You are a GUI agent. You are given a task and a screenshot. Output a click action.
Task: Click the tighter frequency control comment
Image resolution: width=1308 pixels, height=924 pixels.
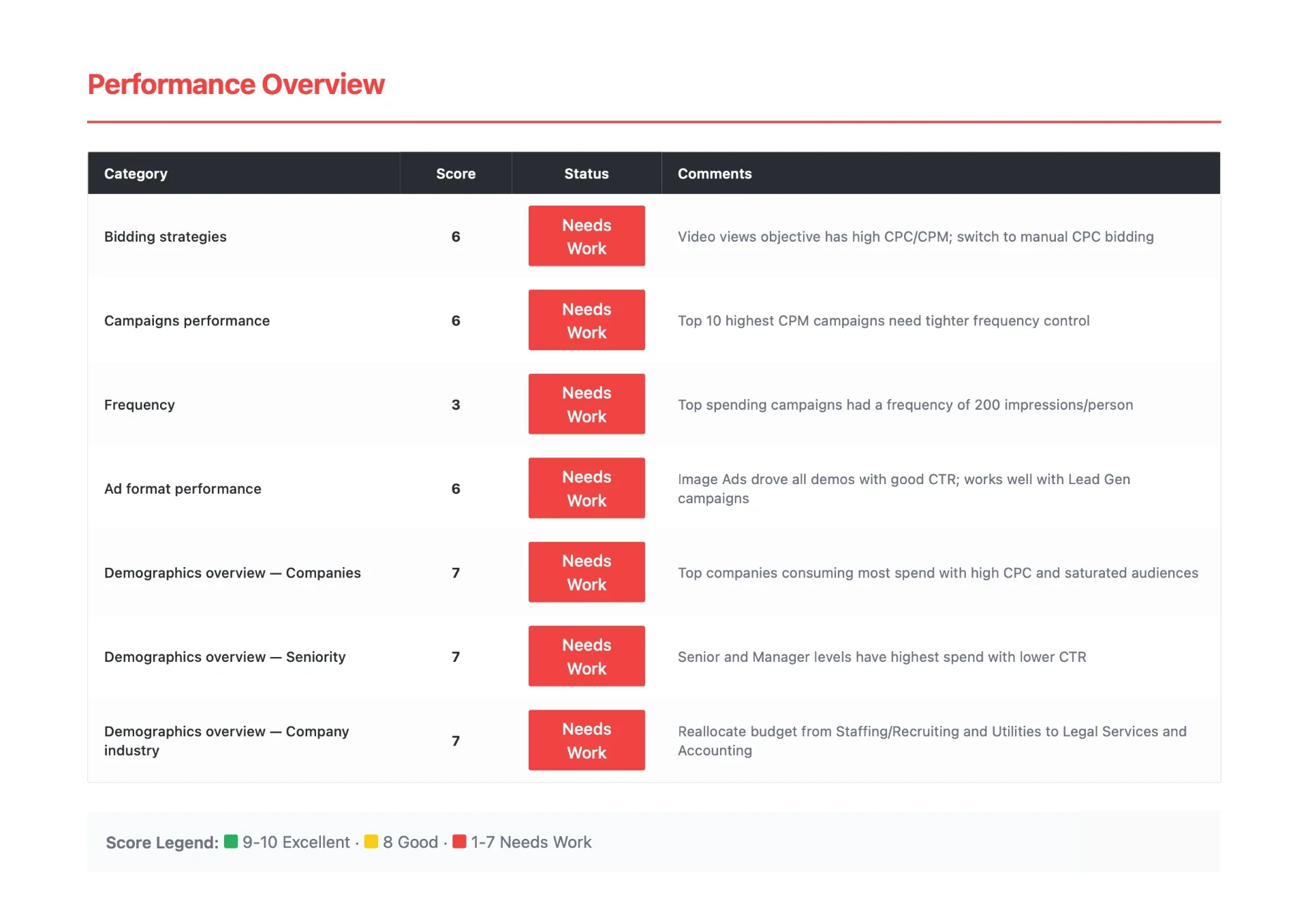tap(884, 321)
